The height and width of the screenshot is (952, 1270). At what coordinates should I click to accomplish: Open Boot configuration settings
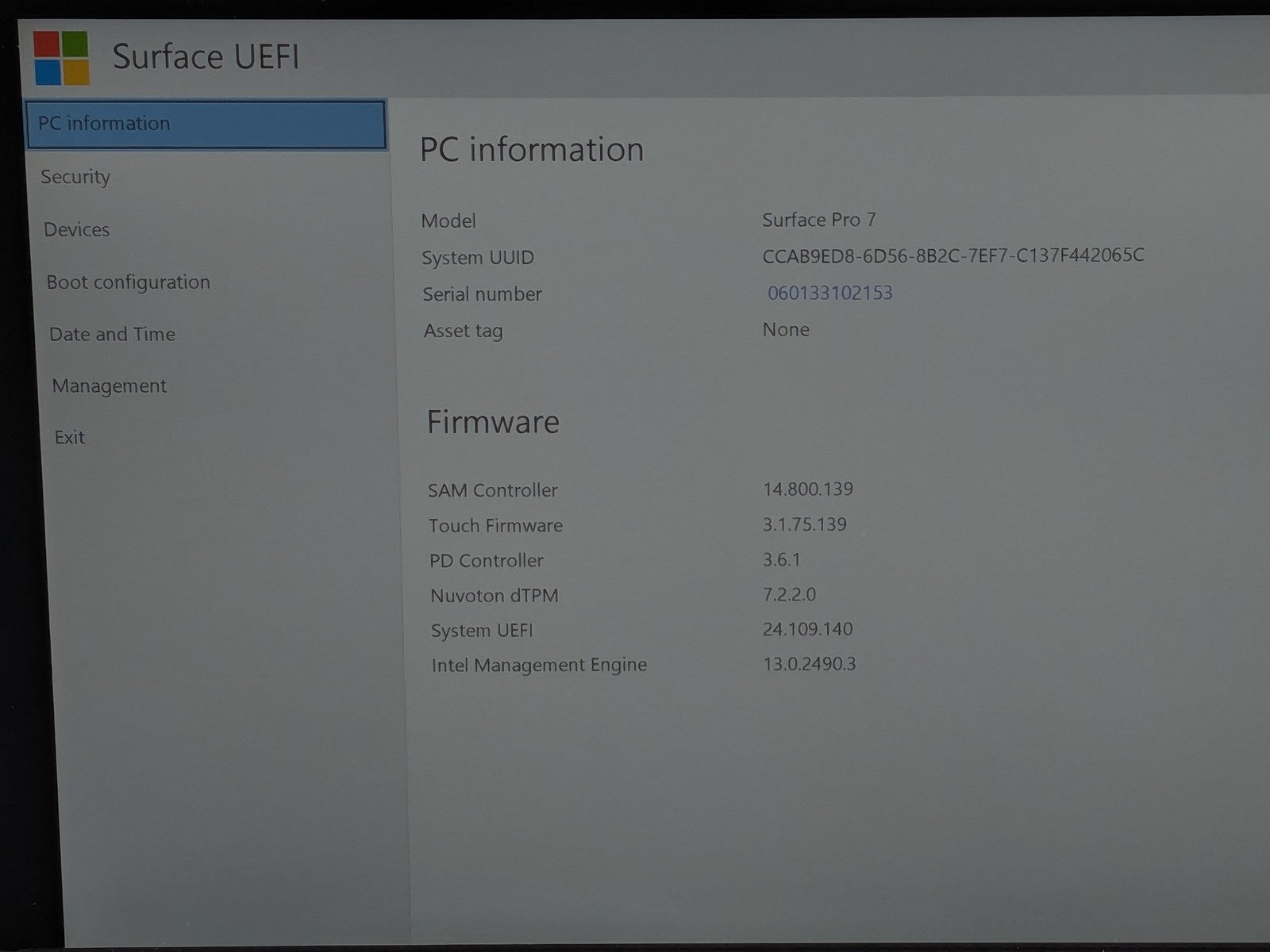pos(129,282)
